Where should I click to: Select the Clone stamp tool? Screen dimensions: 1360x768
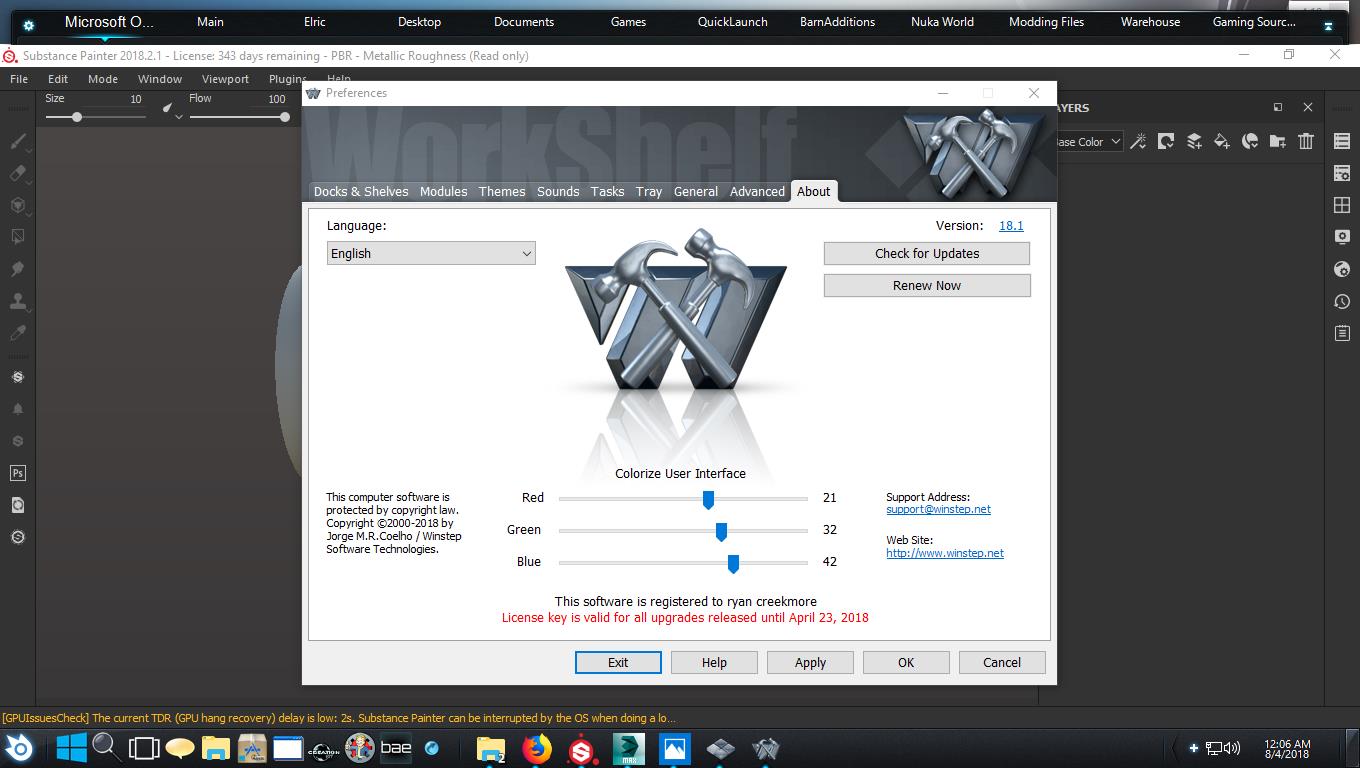tap(17, 301)
